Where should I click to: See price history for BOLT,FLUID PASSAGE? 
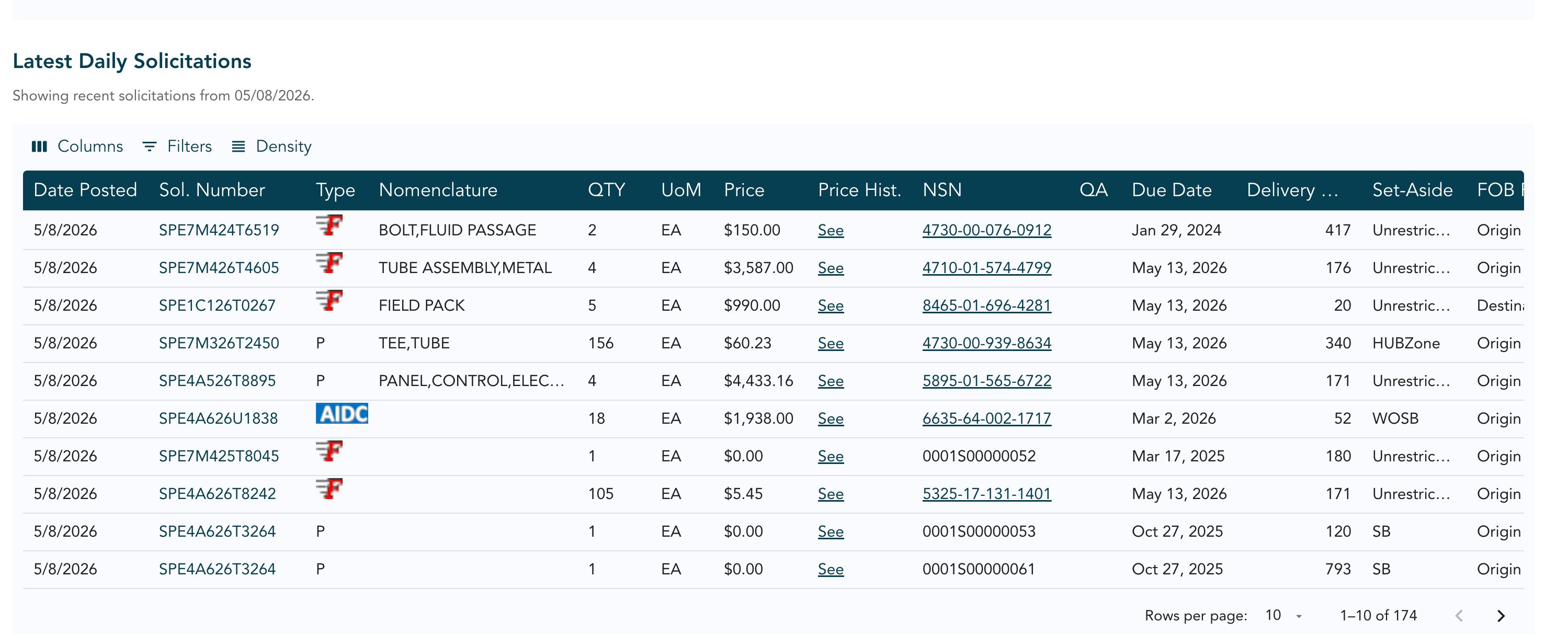[831, 230]
